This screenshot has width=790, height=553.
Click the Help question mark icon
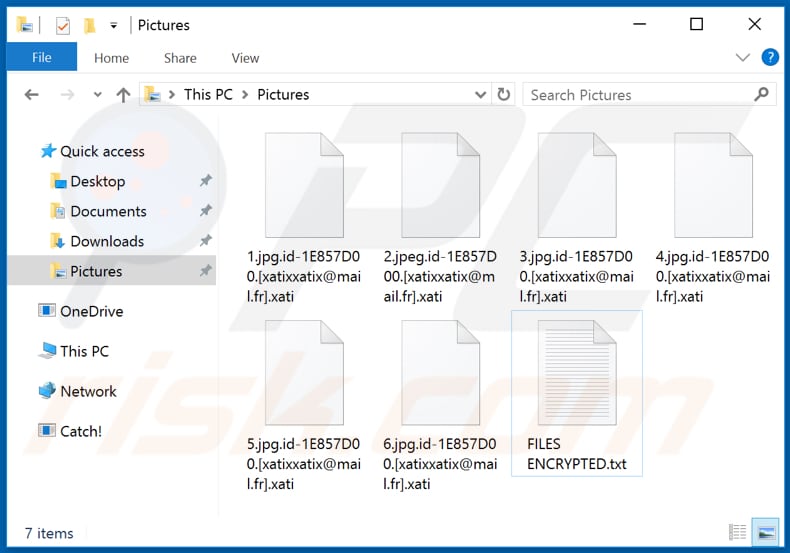[770, 58]
